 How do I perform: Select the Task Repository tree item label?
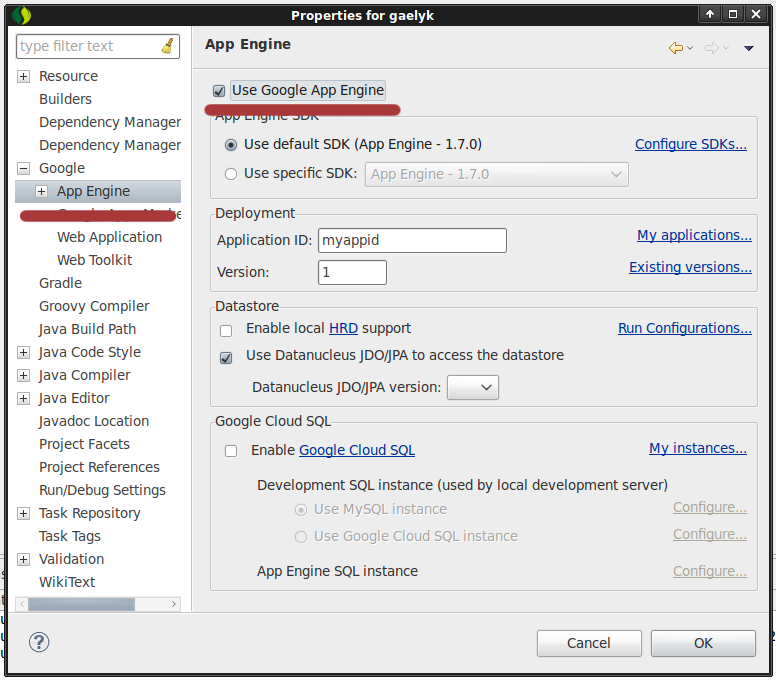point(90,513)
